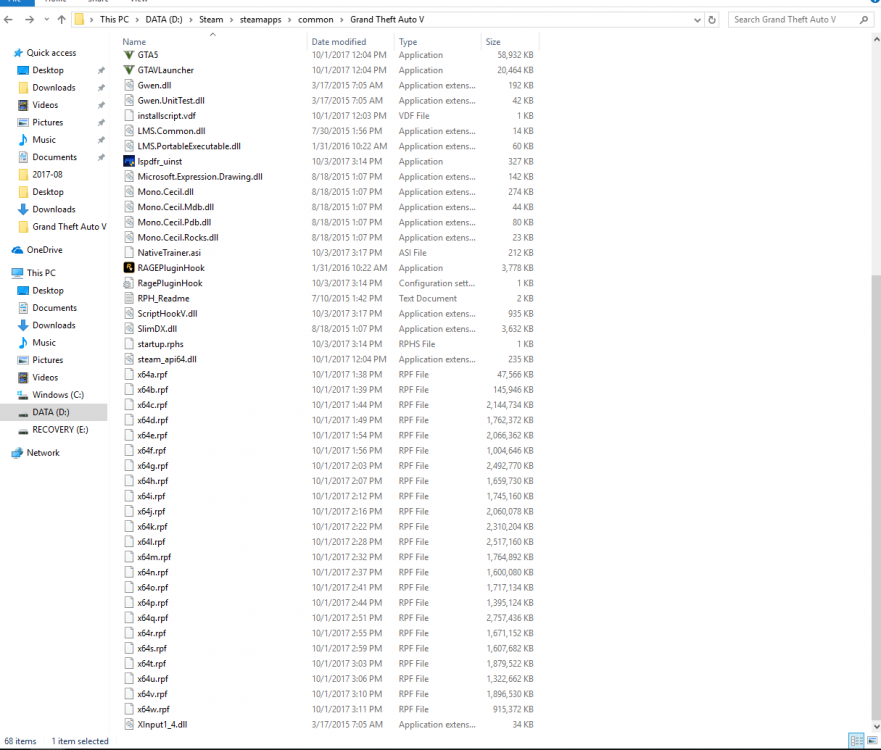Image resolution: width=881 pixels, height=750 pixels.
Task: Select x64w.rpf file name
Action: [x=153, y=709]
